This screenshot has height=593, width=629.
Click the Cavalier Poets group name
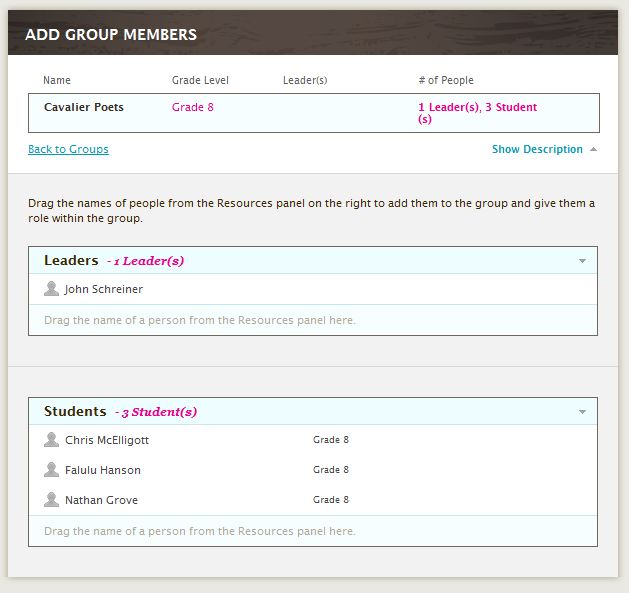click(x=84, y=107)
